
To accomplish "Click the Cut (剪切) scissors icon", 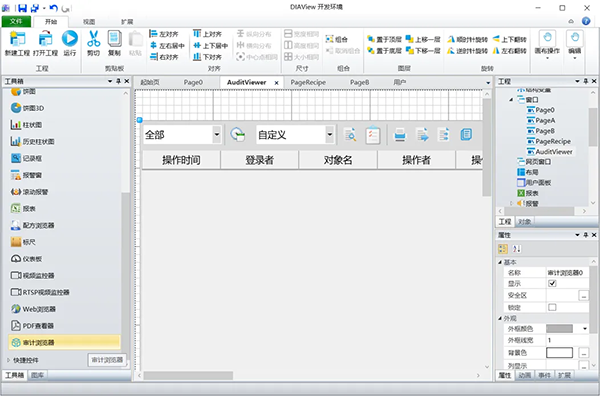I will 93,39.
